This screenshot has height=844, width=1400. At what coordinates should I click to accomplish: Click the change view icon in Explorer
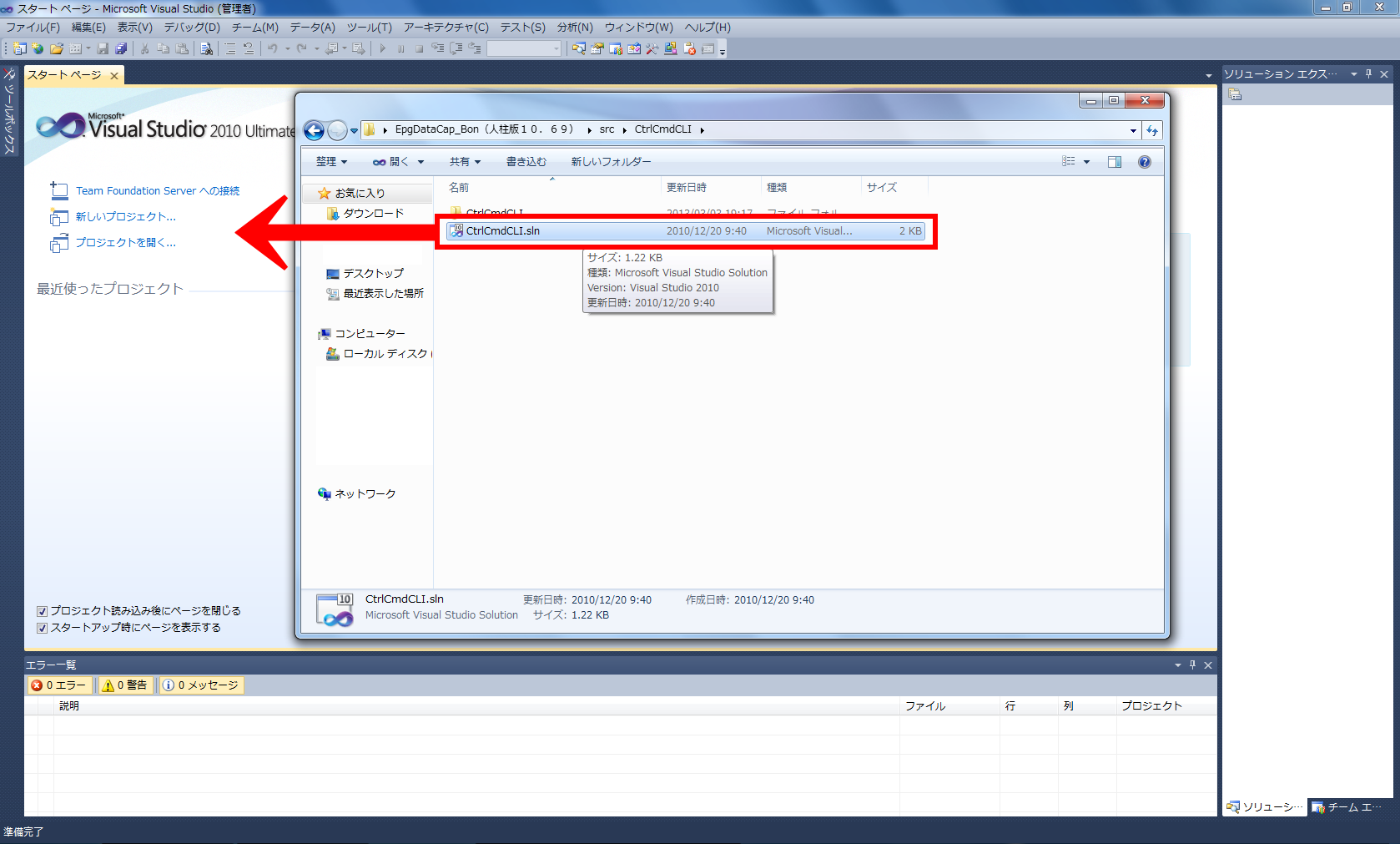(x=1069, y=161)
